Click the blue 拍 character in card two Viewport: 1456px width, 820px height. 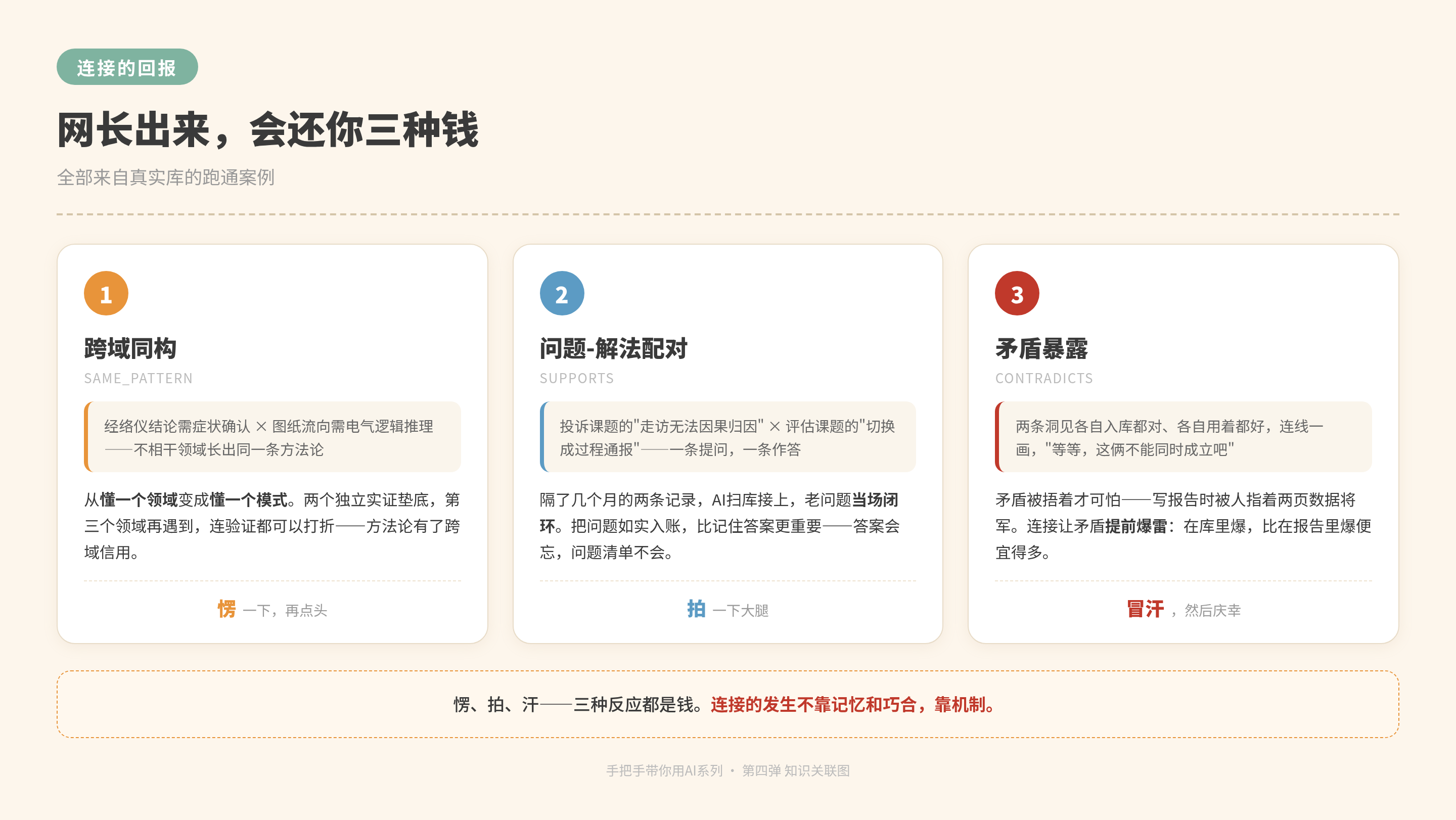[x=696, y=609]
